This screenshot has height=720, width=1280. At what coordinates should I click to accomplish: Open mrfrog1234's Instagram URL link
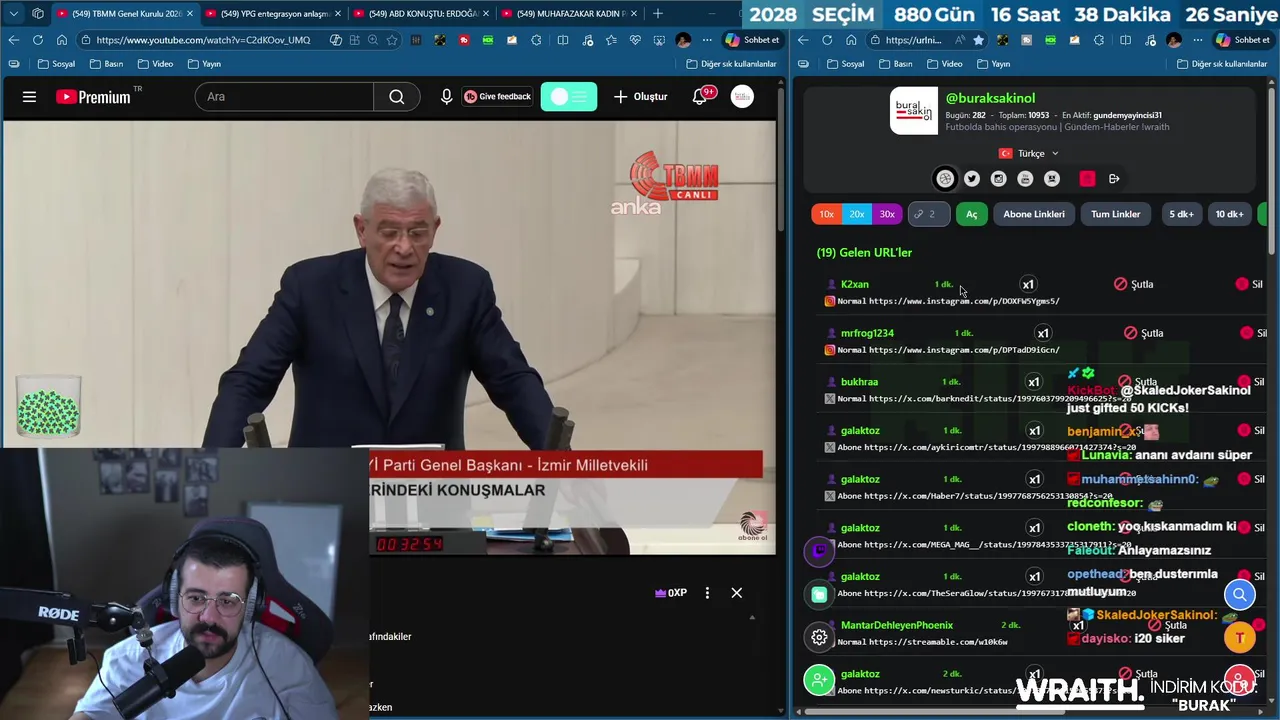pyautogui.click(x=964, y=350)
